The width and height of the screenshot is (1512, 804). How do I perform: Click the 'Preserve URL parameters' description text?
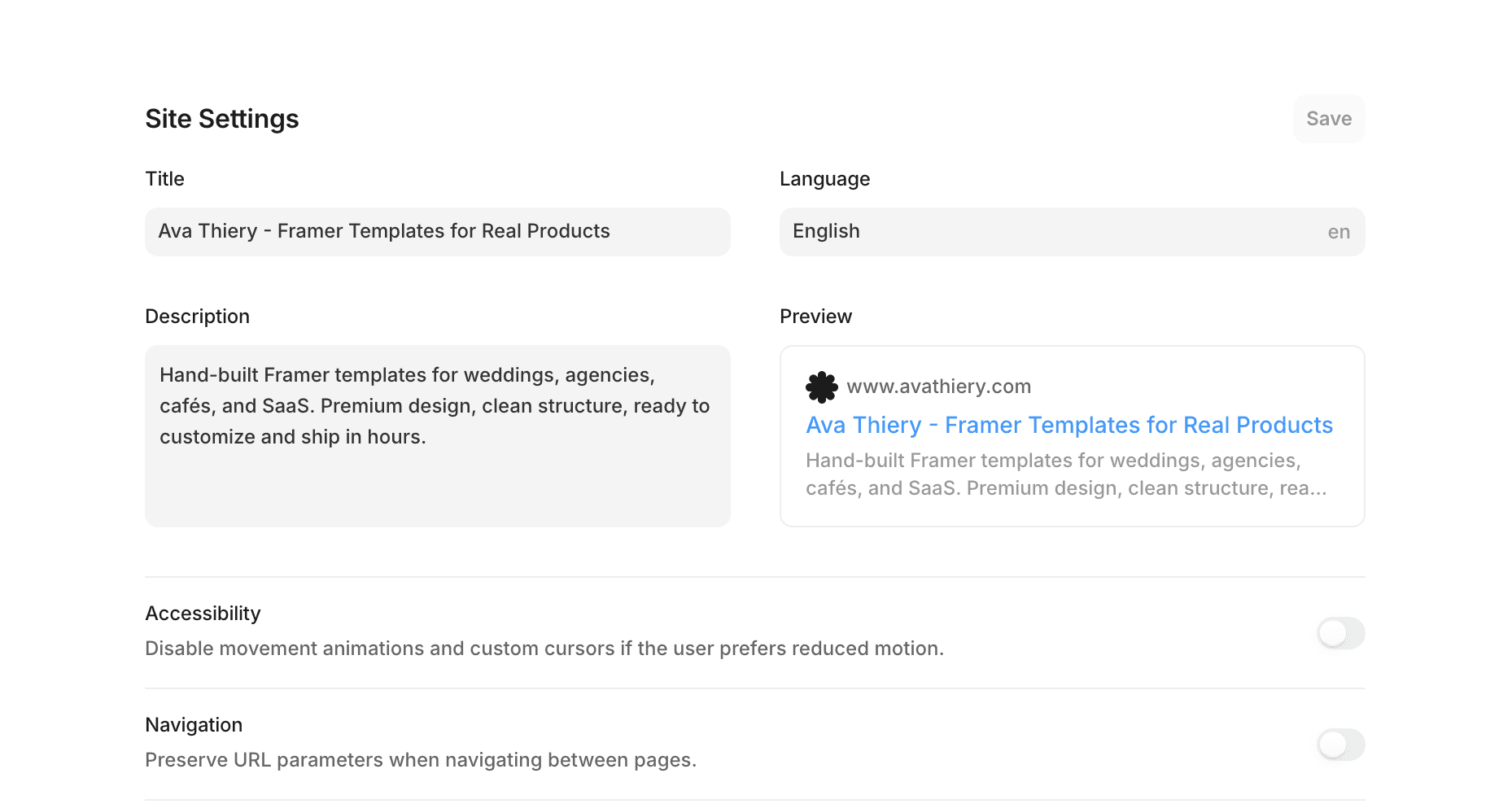click(x=421, y=760)
